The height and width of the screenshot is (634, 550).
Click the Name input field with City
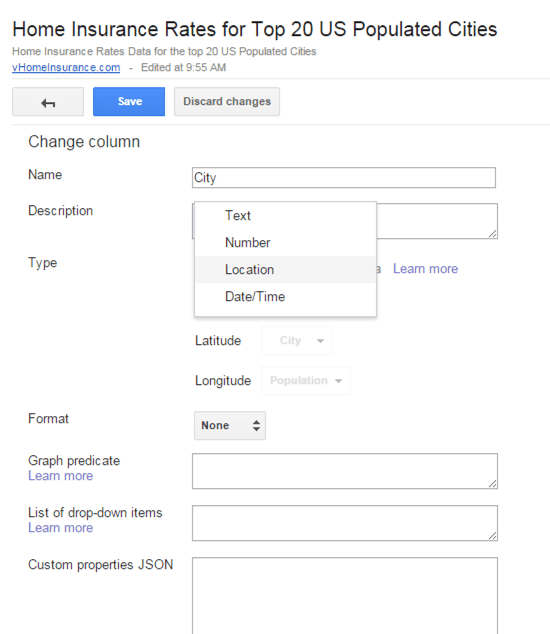[x=344, y=178]
